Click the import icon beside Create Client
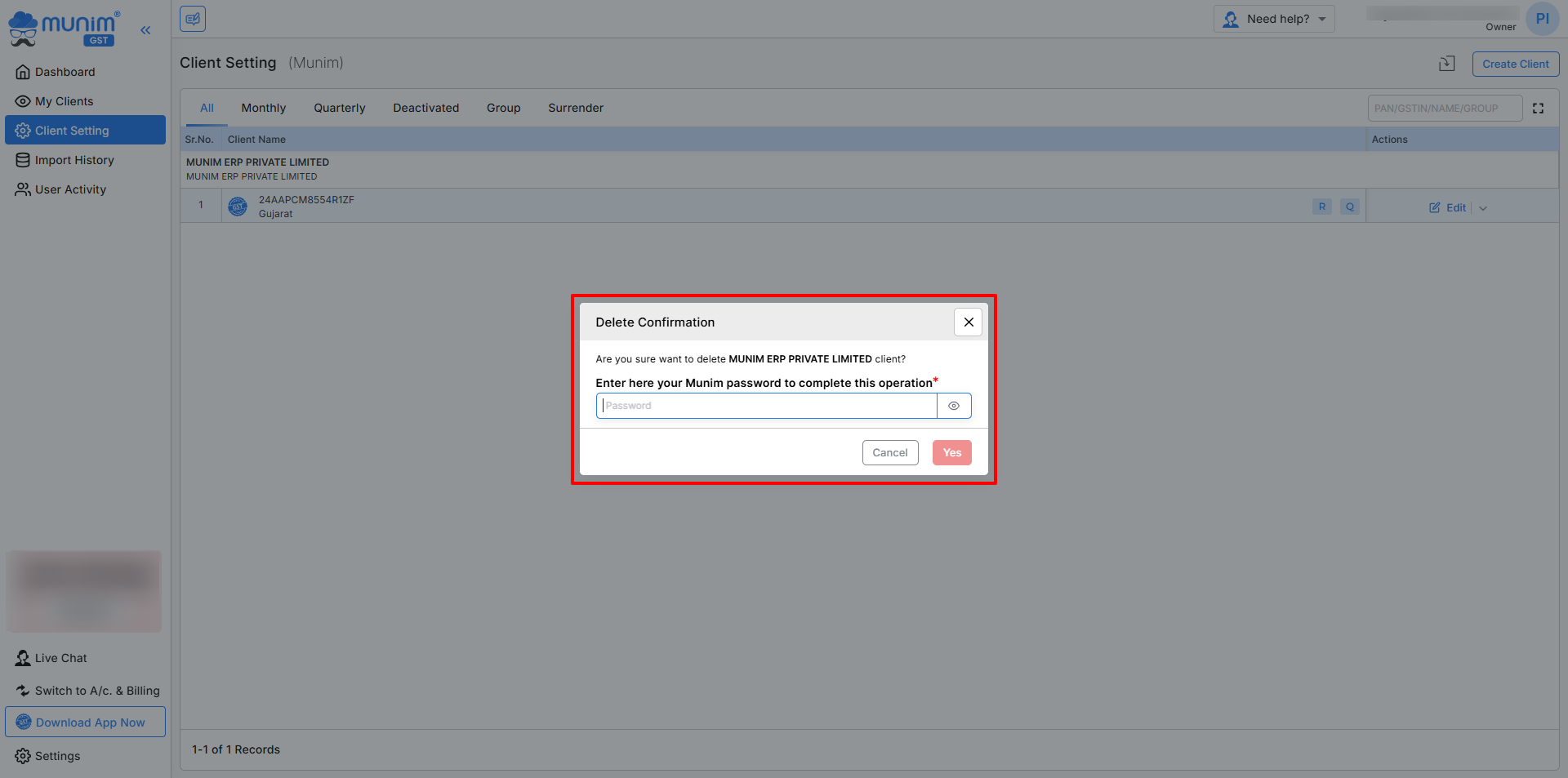 coord(1446,64)
